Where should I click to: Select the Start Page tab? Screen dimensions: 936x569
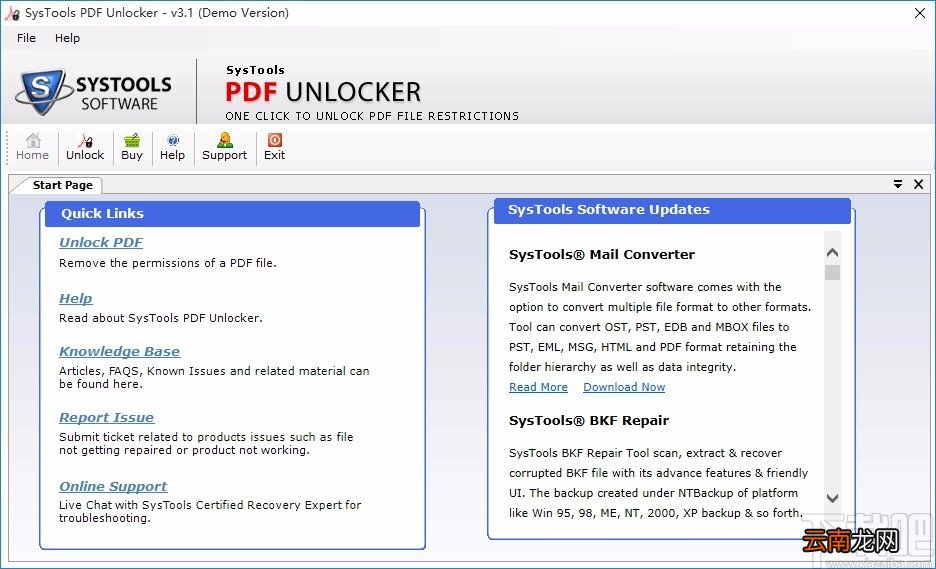point(62,185)
